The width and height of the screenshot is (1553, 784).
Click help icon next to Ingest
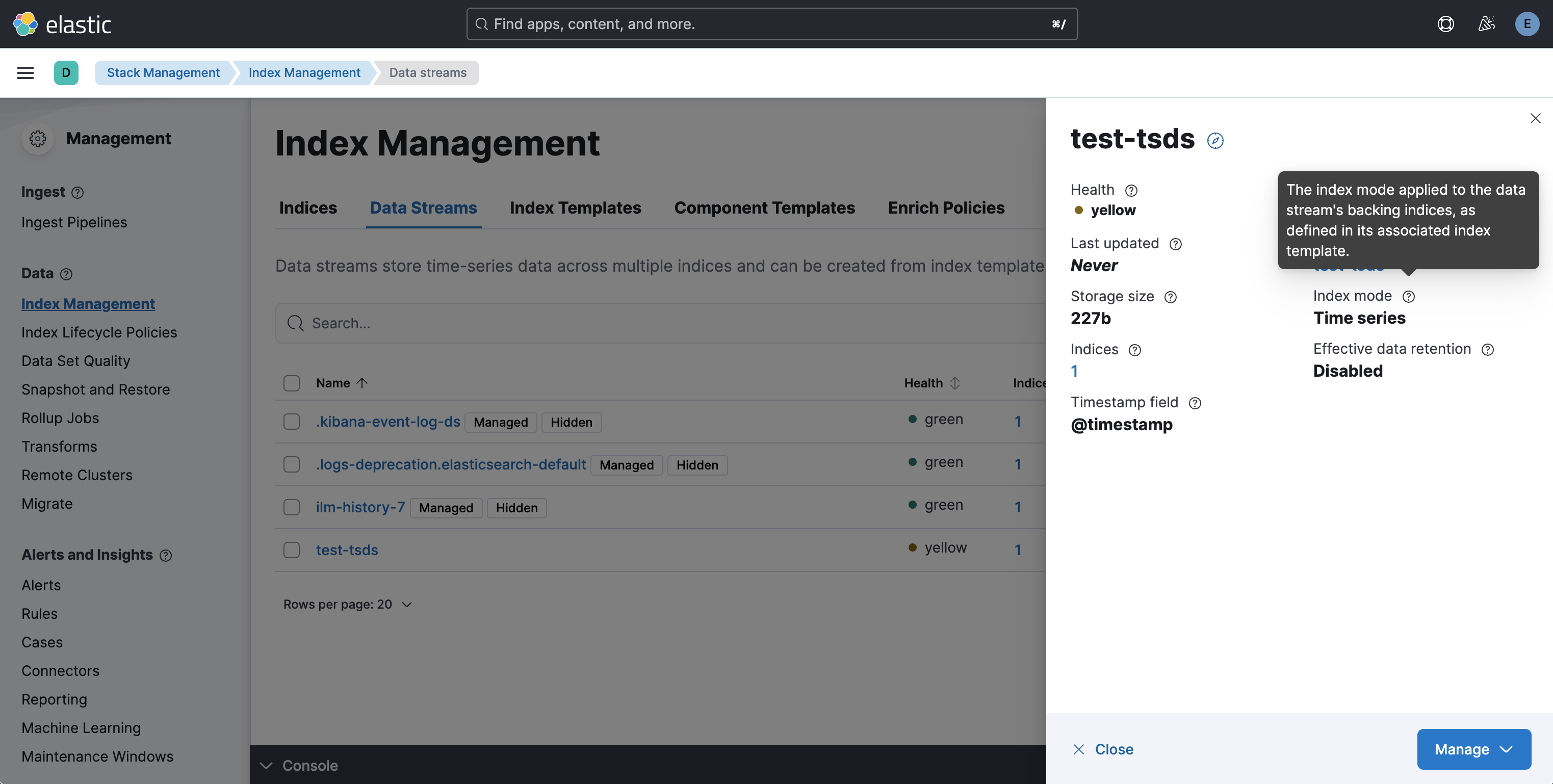click(78, 193)
